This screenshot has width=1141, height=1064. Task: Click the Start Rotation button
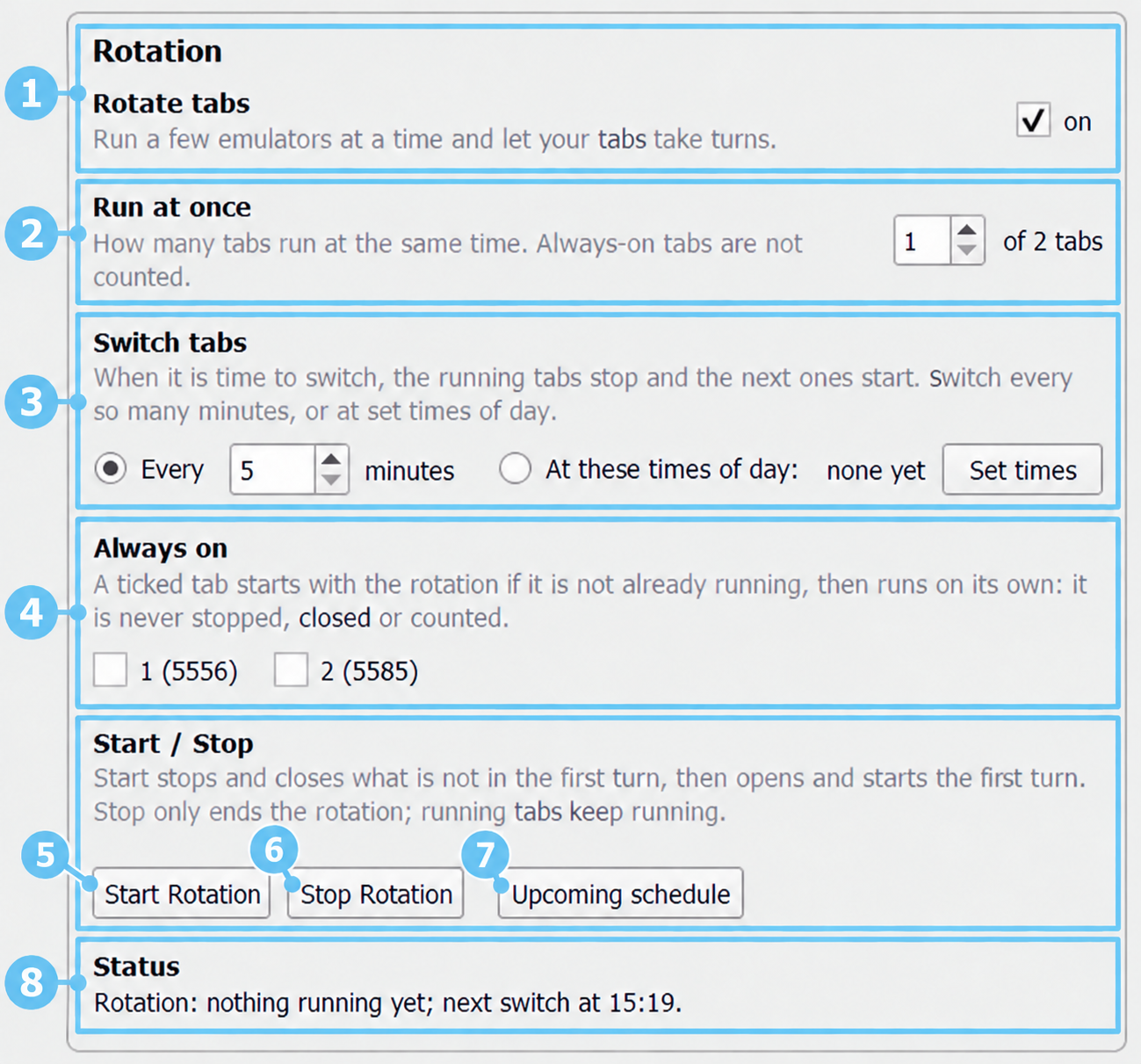182,894
